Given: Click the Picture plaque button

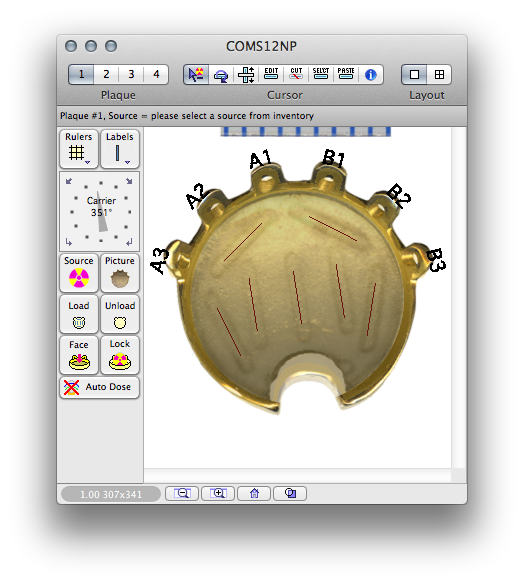Looking at the screenshot, I should tap(120, 273).
